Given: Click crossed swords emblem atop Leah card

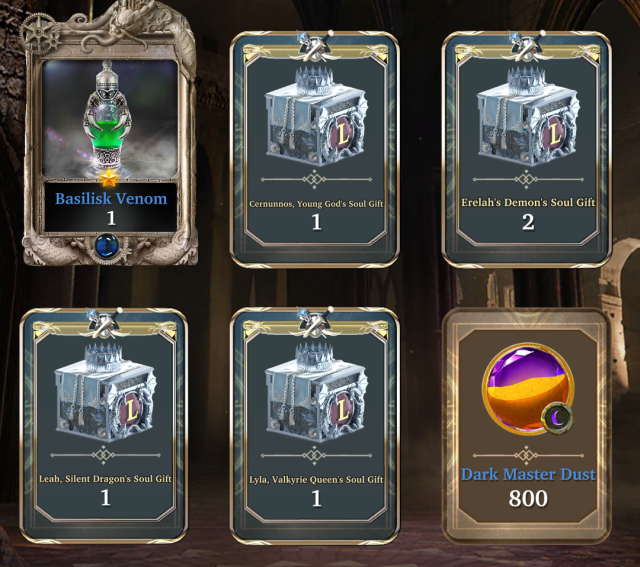Looking at the screenshot, I should (x=104, y=323).
